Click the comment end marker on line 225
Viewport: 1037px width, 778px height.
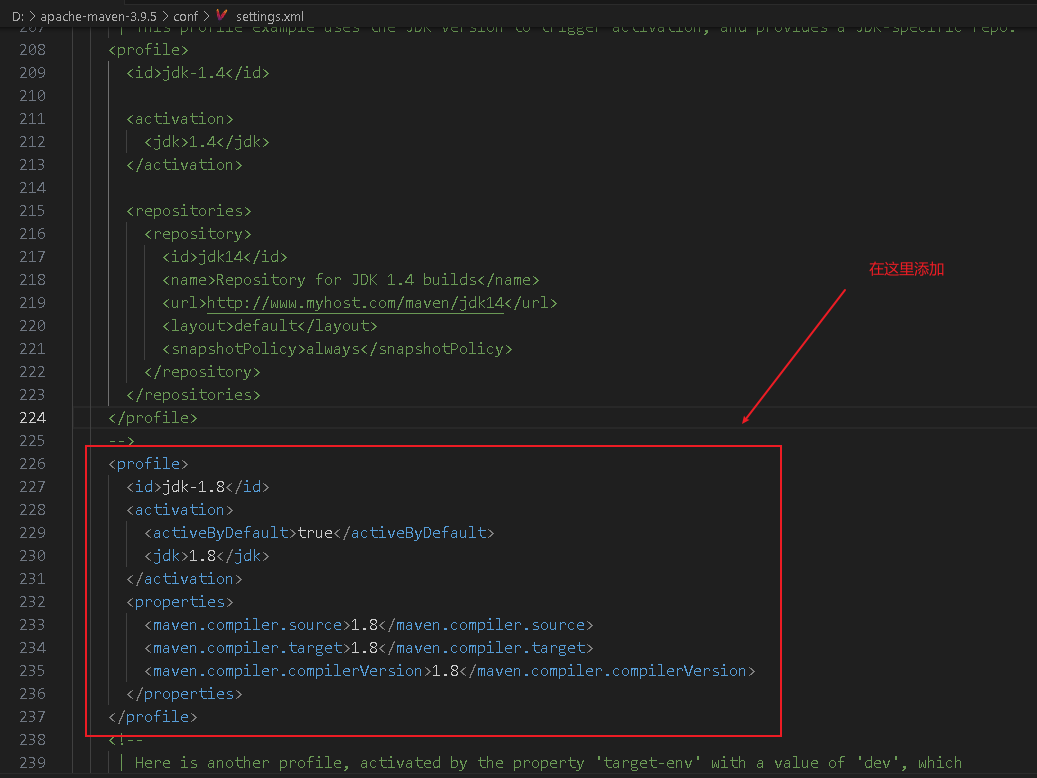[x=121, y=441]
